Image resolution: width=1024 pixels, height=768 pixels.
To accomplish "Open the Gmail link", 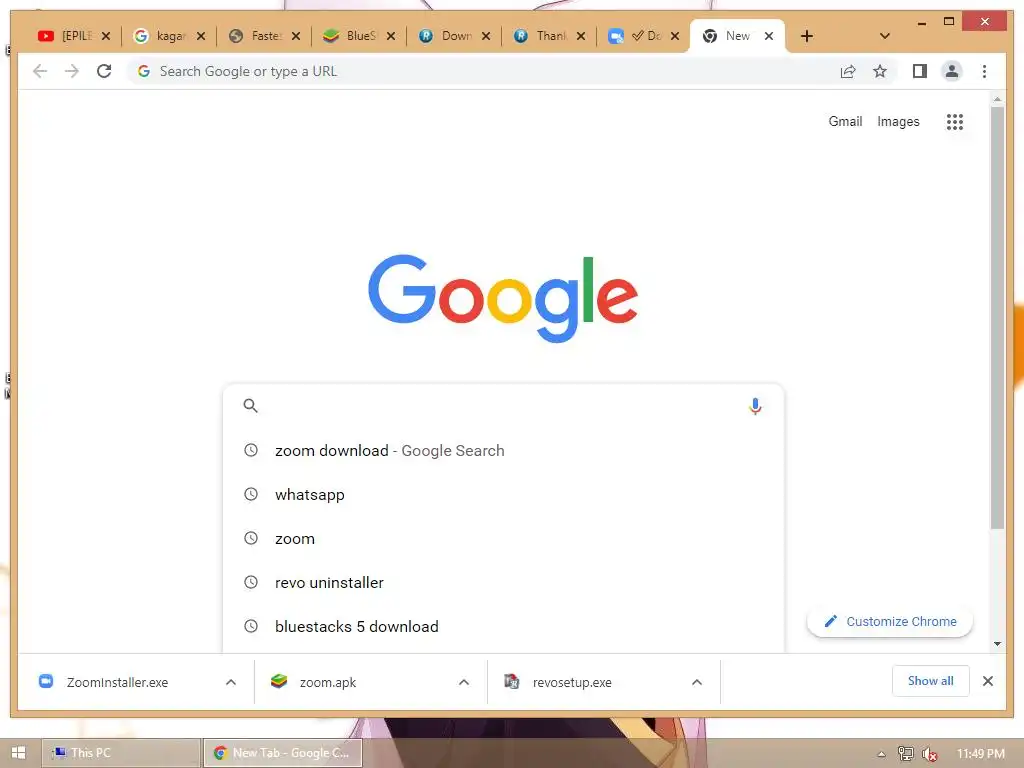I will tap(845, 121).
